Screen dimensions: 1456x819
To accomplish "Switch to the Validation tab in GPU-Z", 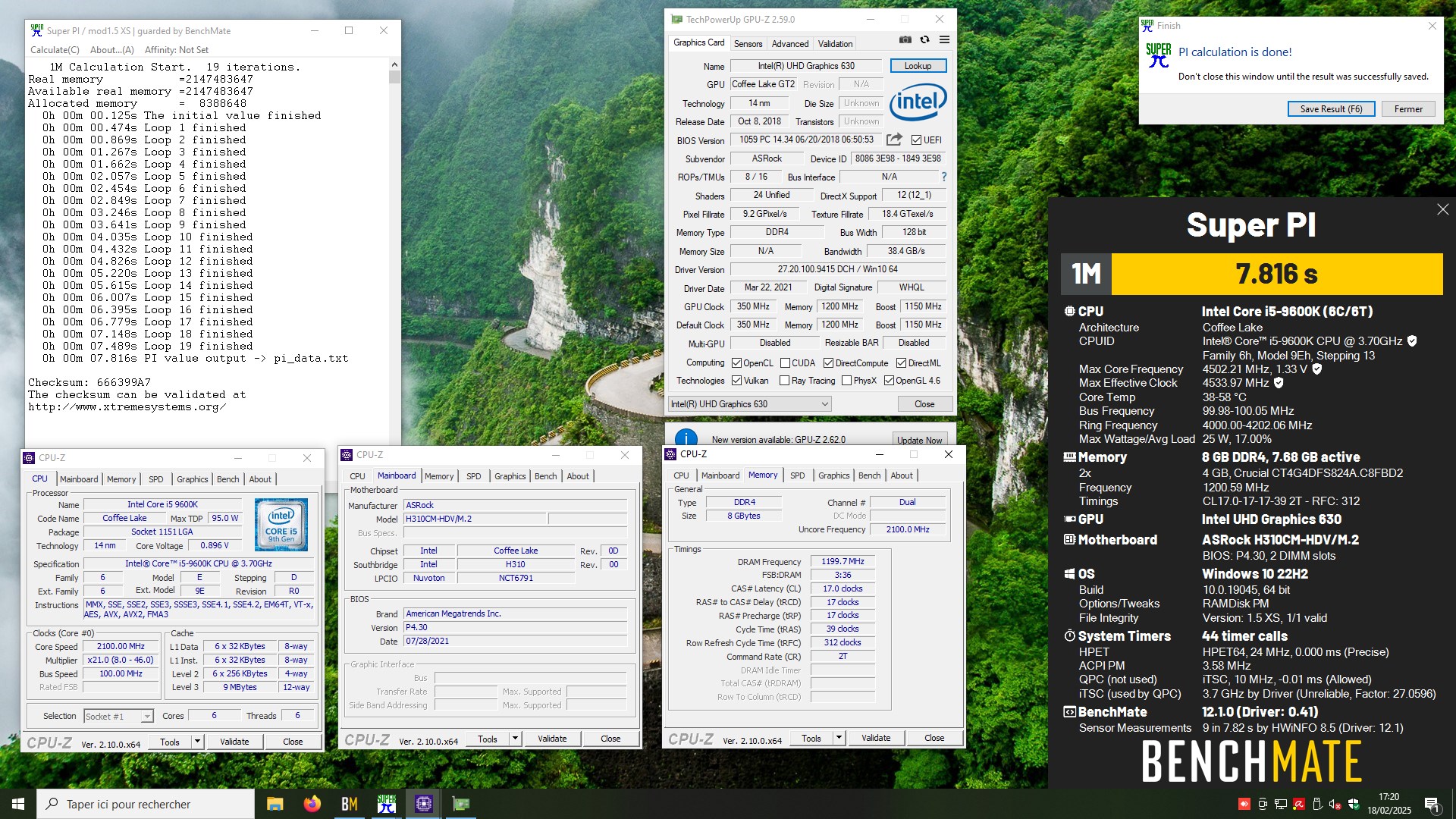I will click(x=835, y=44).
